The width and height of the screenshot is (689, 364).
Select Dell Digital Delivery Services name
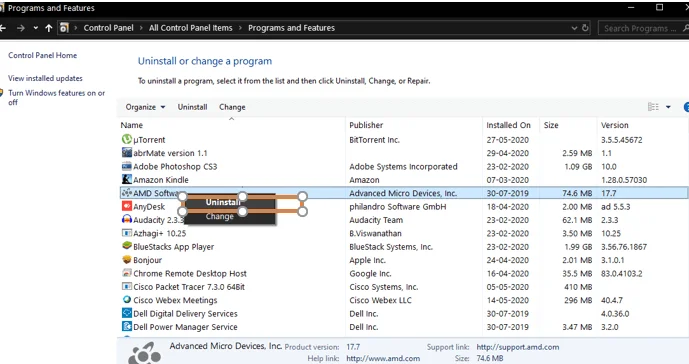[x=185, y=313]
